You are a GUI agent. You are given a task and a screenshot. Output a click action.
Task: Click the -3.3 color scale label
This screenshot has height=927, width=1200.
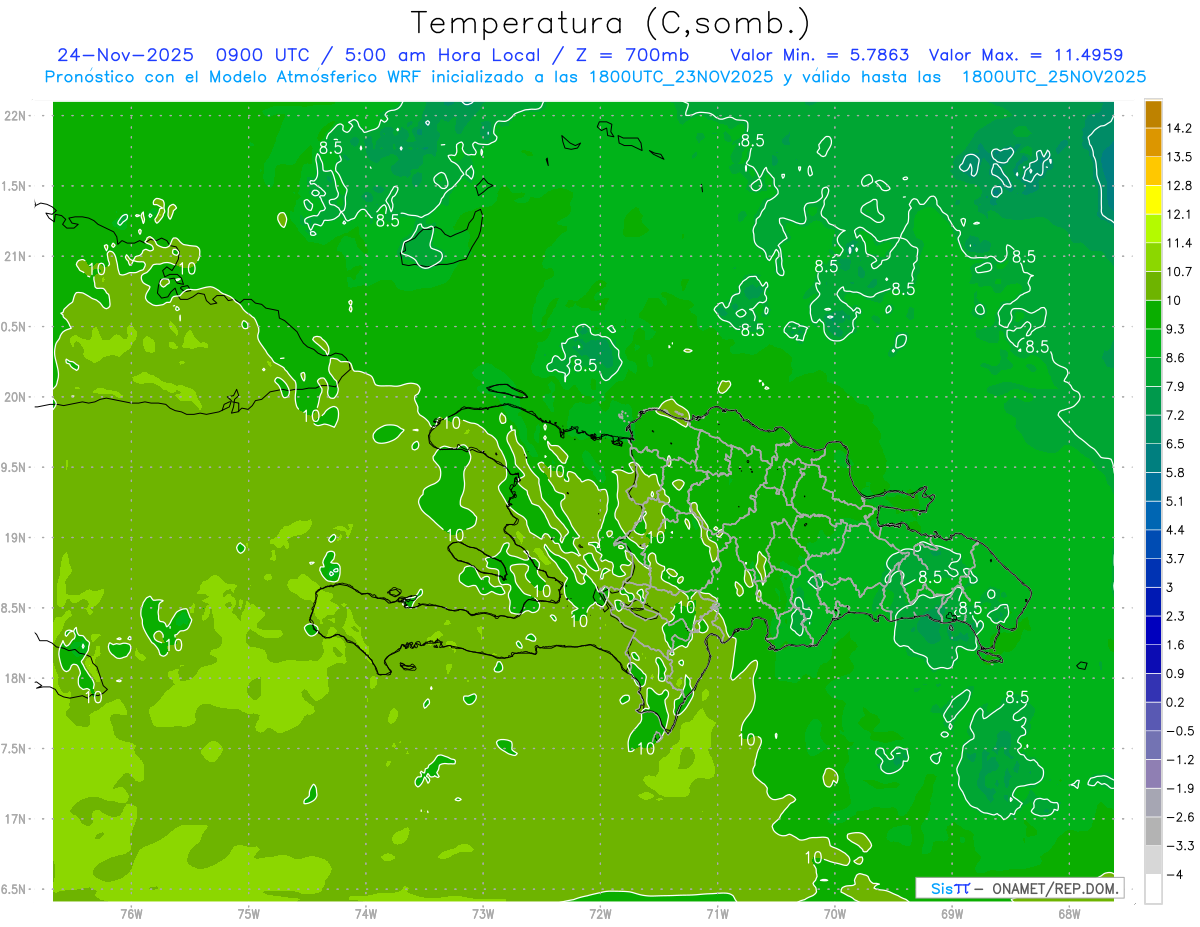click(x=1179, y=846)
